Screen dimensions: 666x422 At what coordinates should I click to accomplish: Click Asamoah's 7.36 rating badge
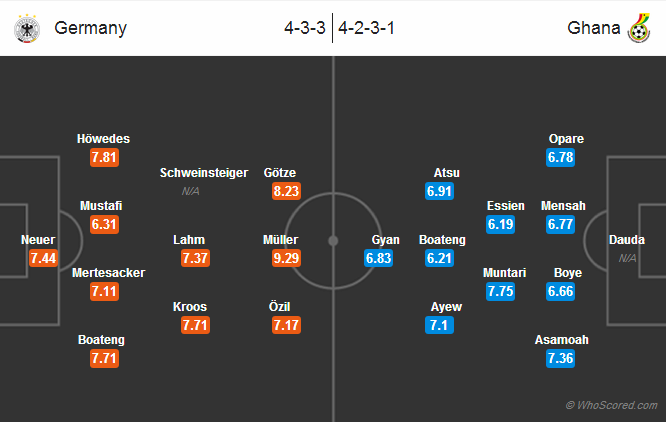pos(561,358)
